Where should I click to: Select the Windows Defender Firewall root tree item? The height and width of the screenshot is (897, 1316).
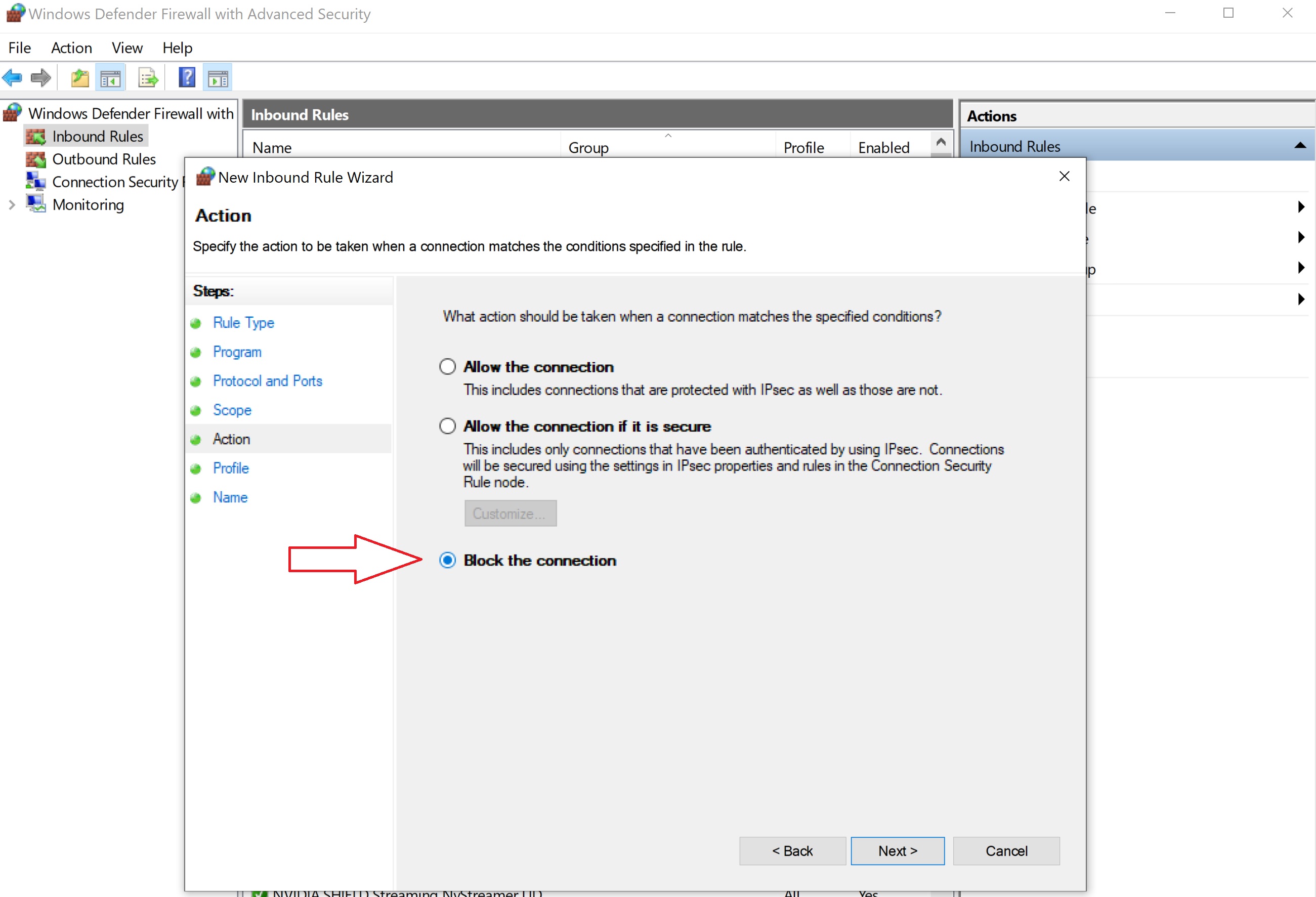point(131,113)
